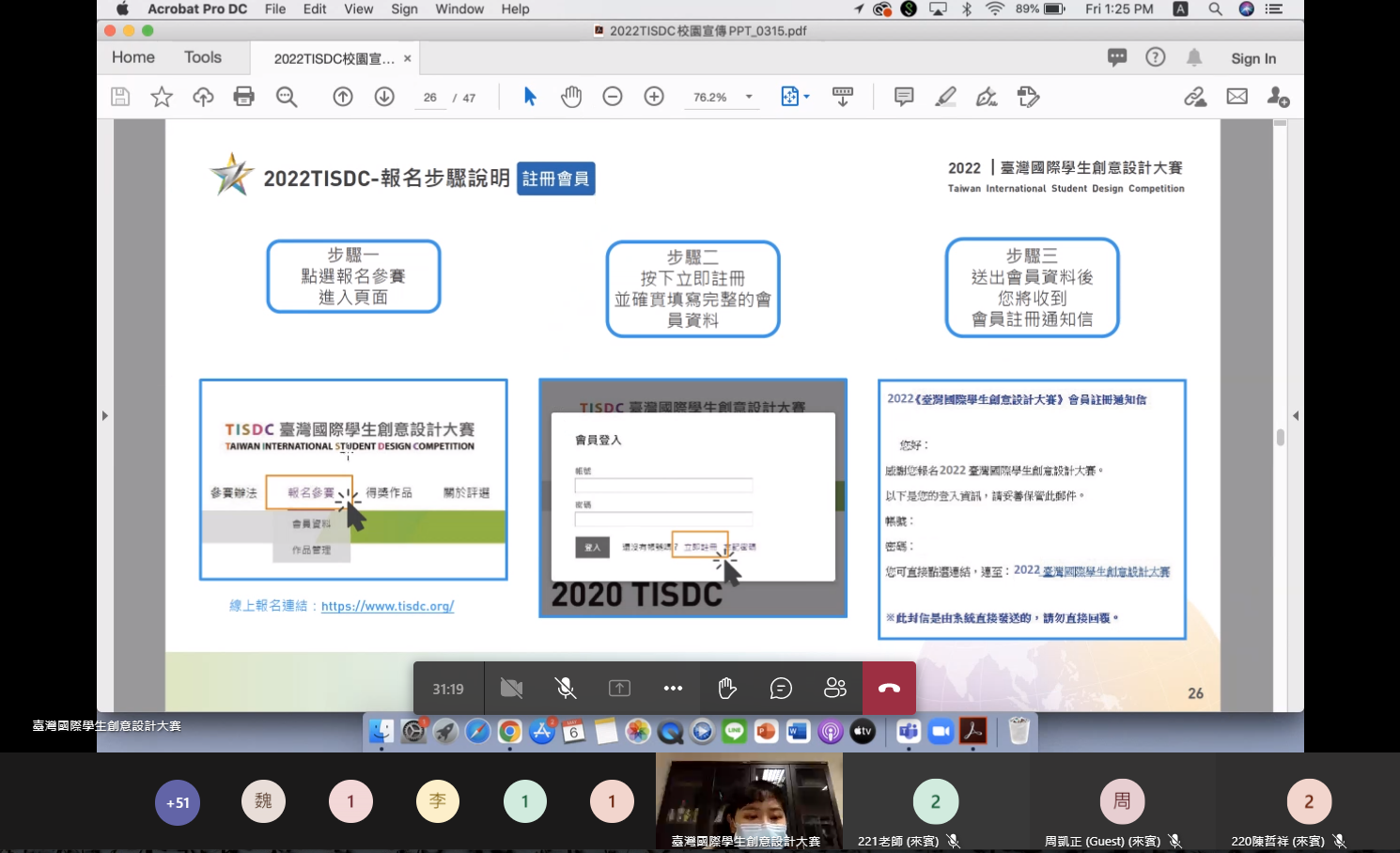Expand the fit page options dropdown
The image size is (1400, 853).
coord(806,97)
